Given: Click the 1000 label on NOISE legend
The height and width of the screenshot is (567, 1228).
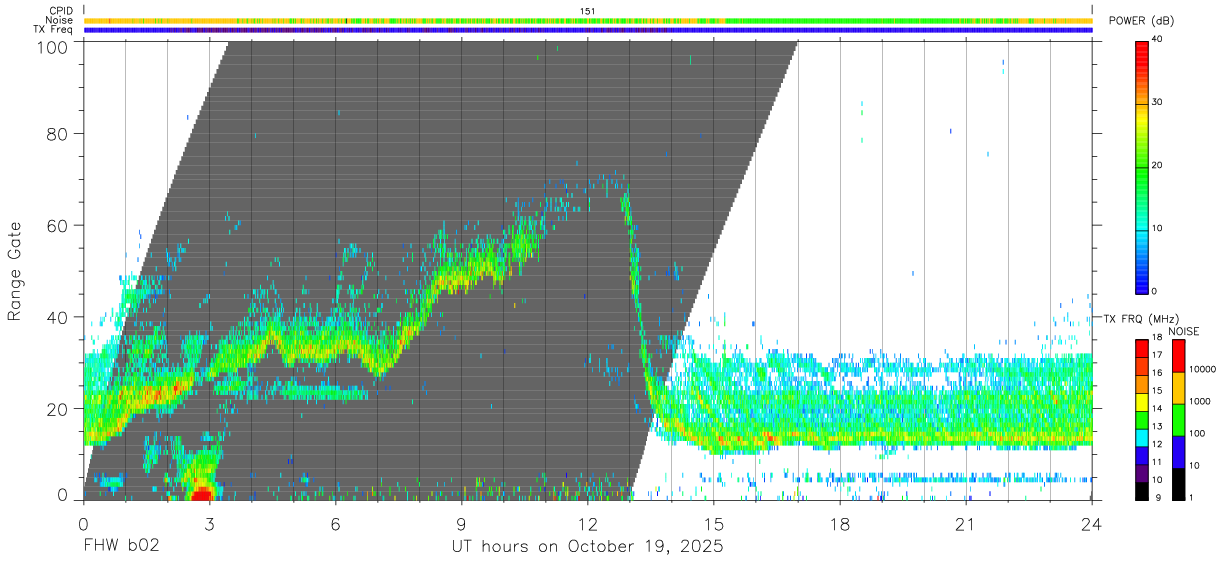Looking at the screenshot, I should [x=1200, y=401].
